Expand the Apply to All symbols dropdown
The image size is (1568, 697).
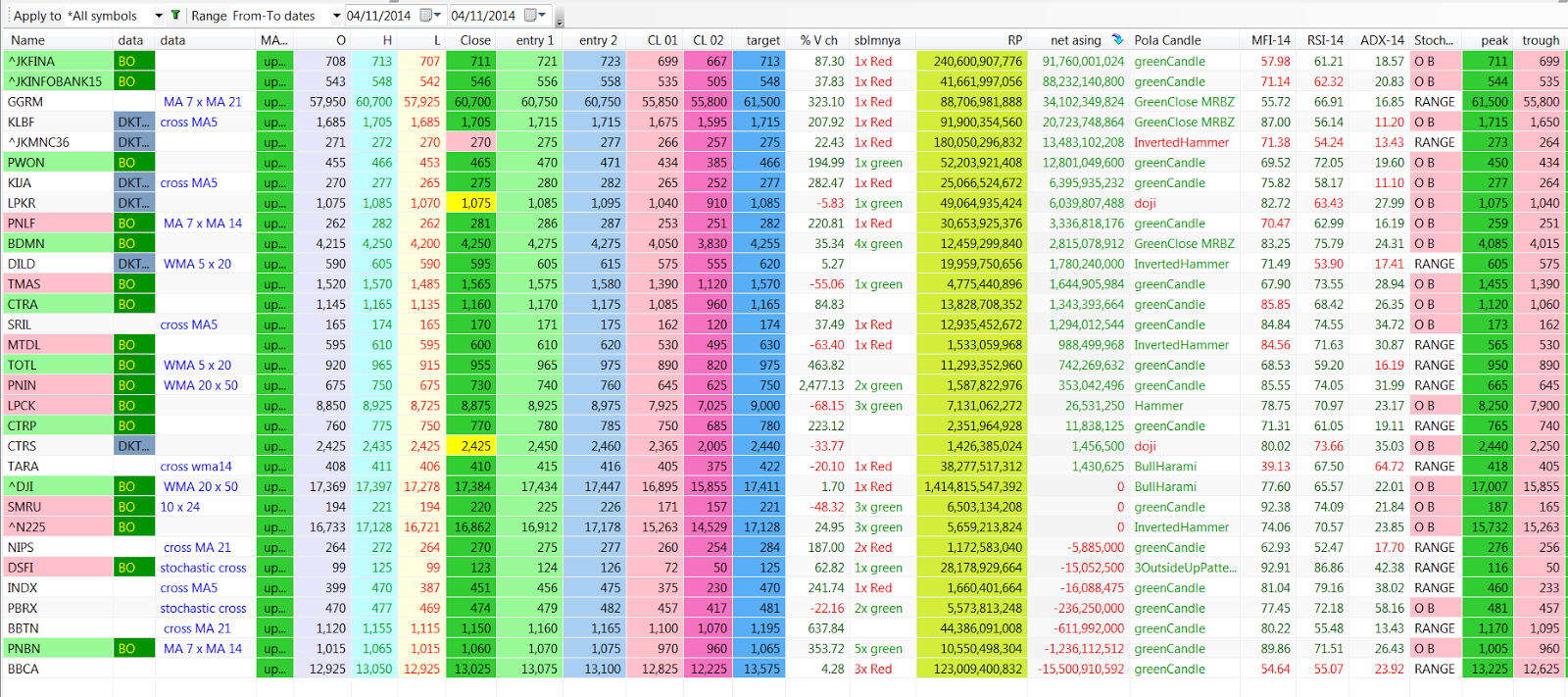[159, 16]
